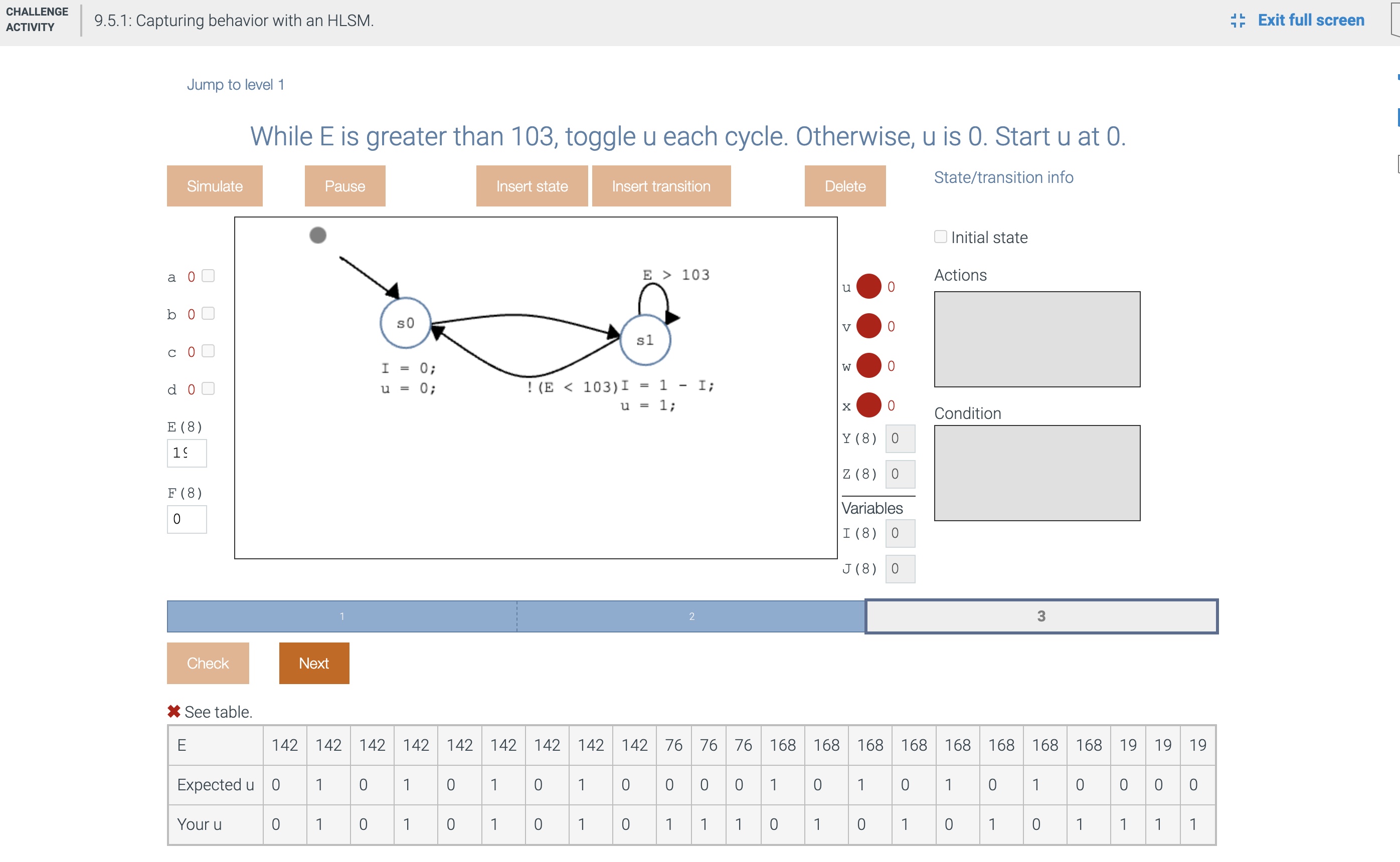Image resolution: width=1400 pixels, height=862 pixels.
Task: Toggle input a checkbox
Action: coord(208,276)
